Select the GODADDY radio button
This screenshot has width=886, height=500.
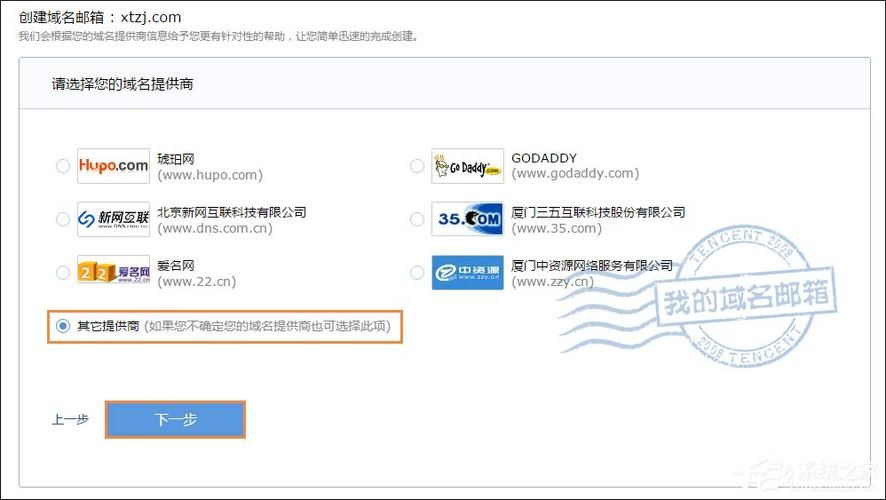pyautogui.click(x=417, y=166)
